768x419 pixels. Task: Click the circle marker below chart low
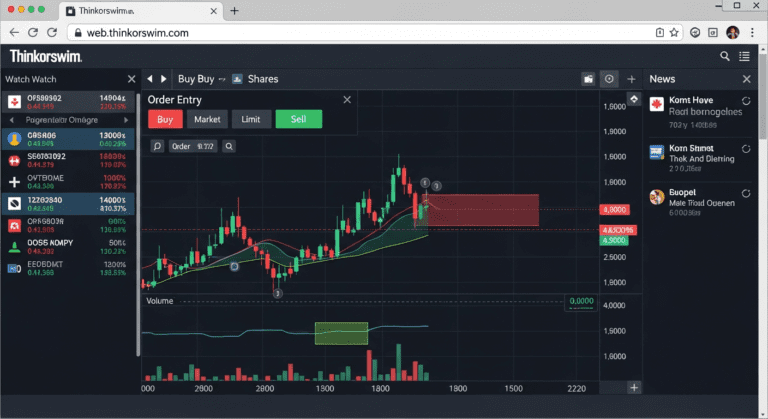(x=278, y=294)
